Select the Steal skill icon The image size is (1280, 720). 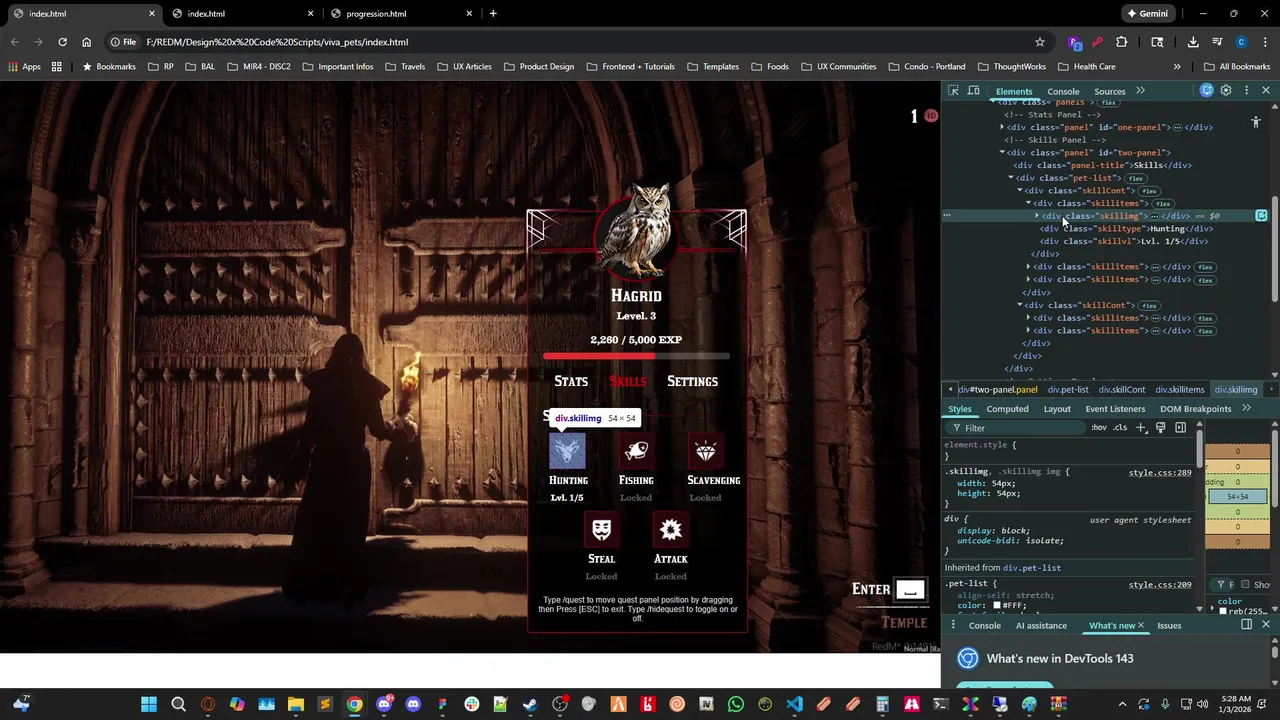pos(601,530)
